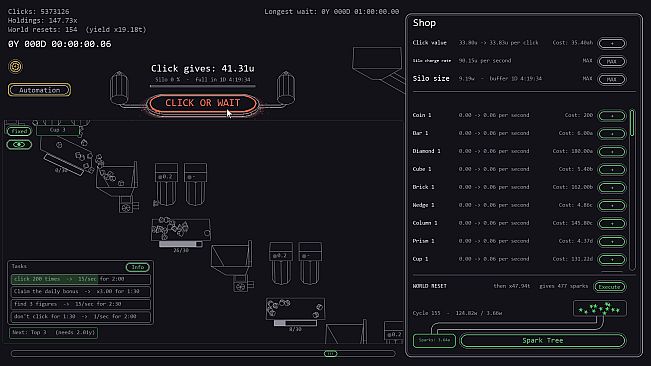Click the Cup 3 label on the machine

tap(58, 130)
